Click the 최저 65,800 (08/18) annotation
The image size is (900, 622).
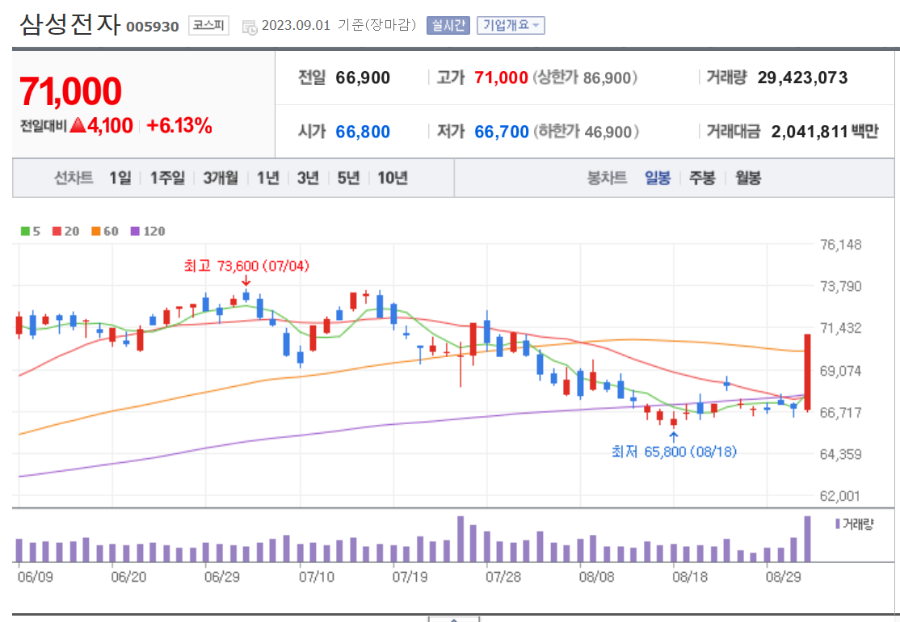674,452
